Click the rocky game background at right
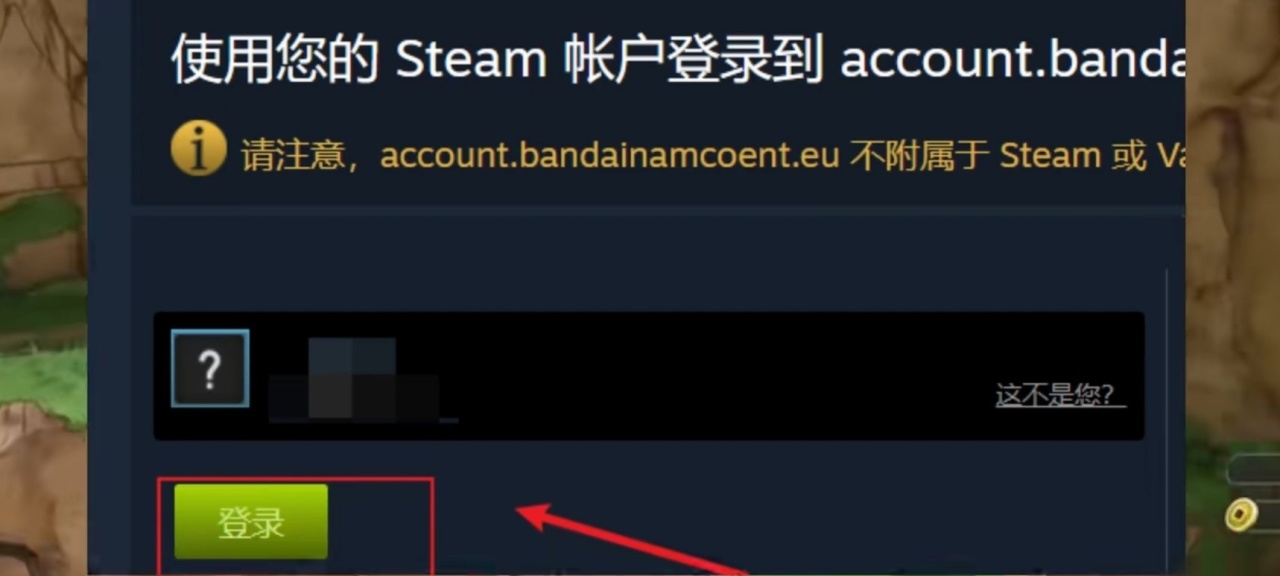This screenshot has width=1280, height=576. (1232, 200)
